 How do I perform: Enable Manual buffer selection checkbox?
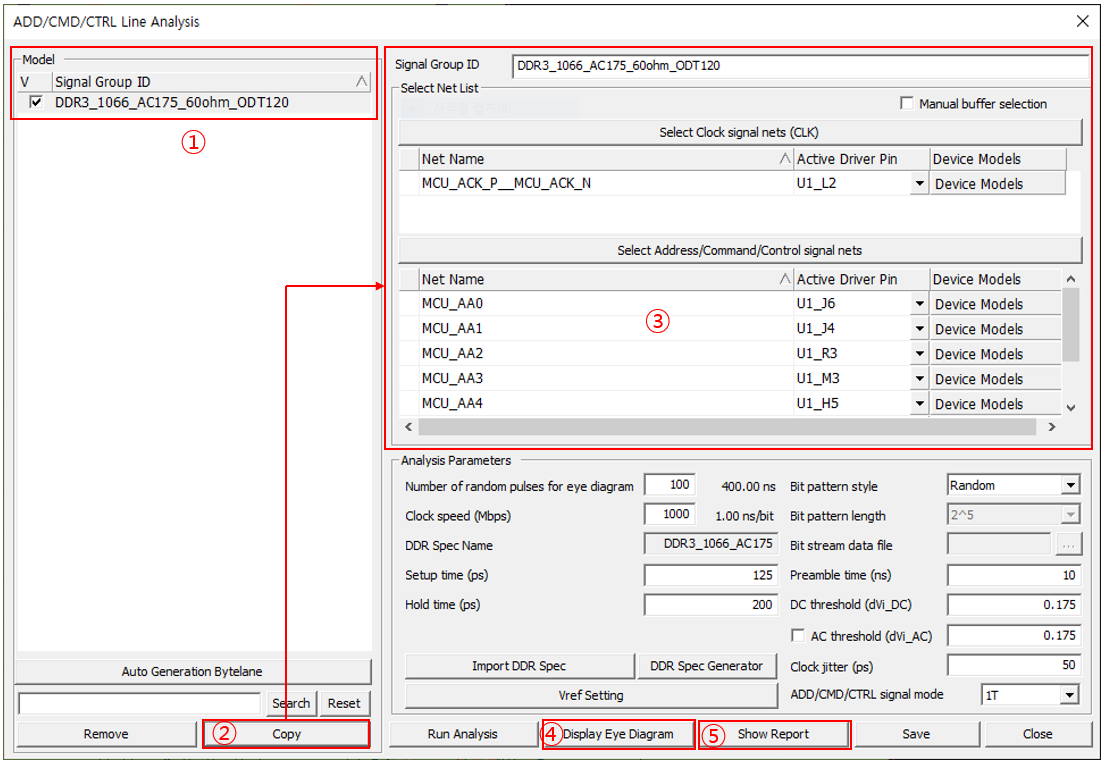pyautogui.click(x=907, y=104)
